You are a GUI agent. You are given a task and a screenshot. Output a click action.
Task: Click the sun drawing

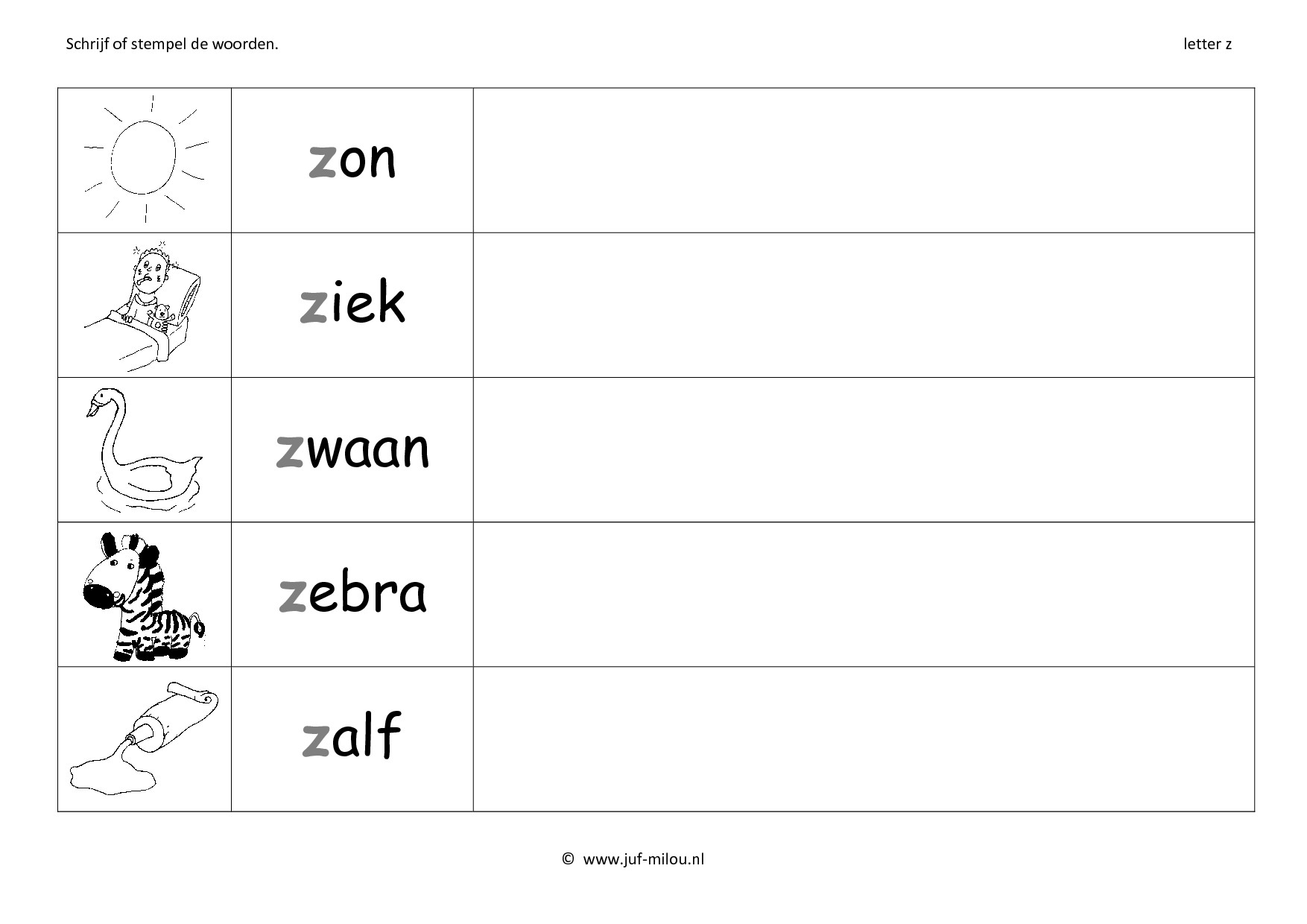(x=145, y=159)
